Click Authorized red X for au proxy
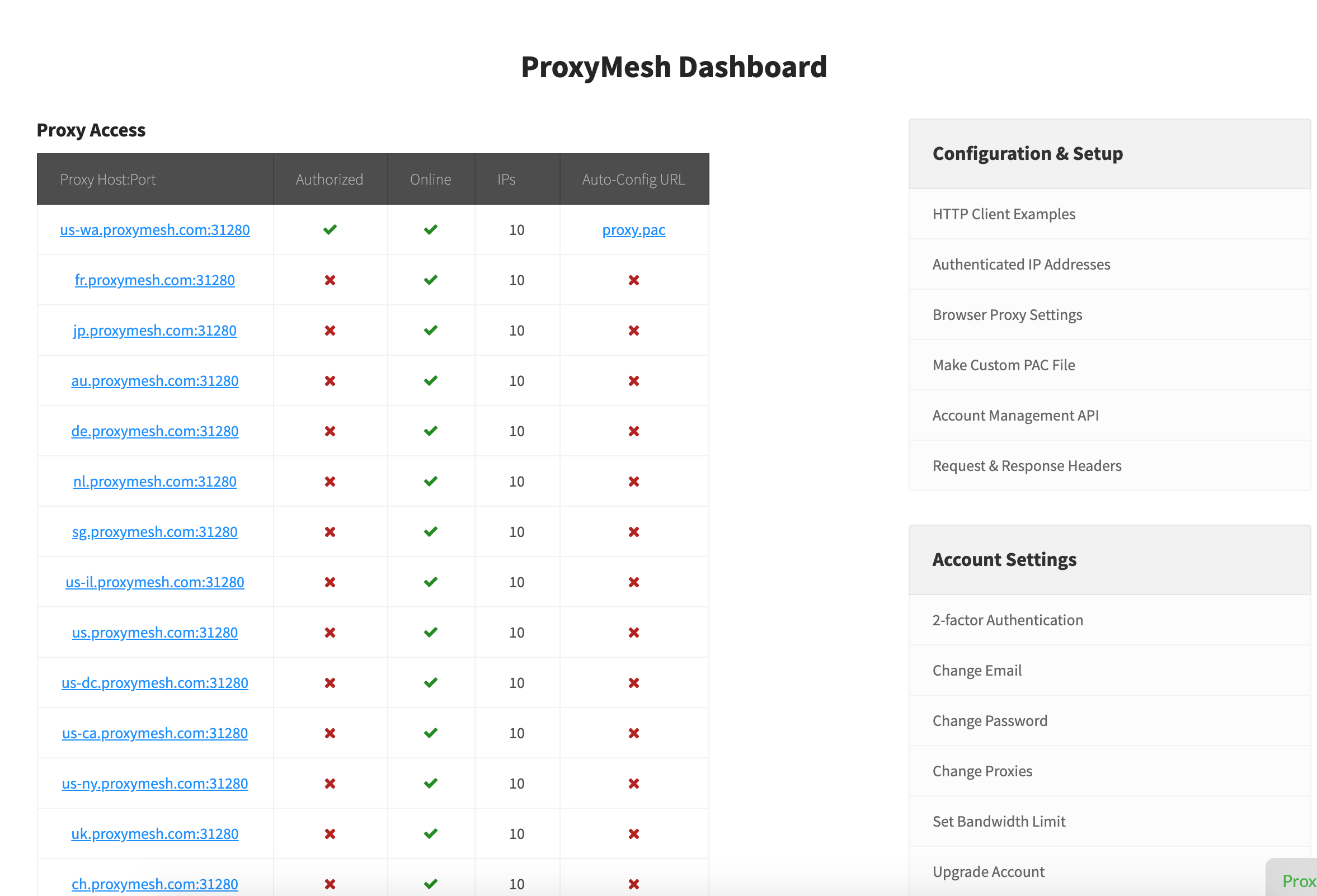1317x896 pixels. pos(330,381)
